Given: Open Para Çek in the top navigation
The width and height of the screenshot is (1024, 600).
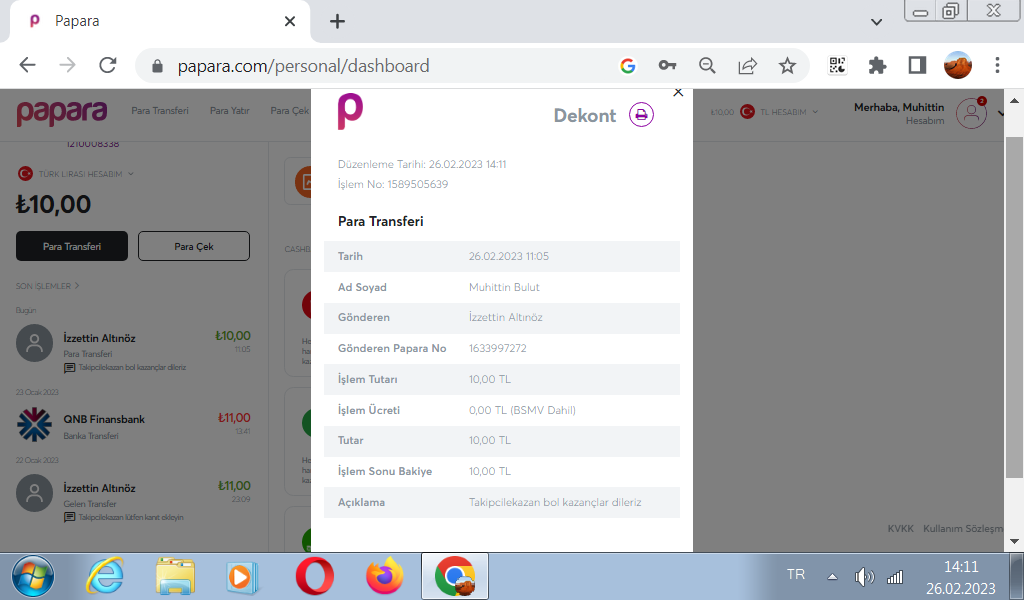Looking at the screenshot, I should 289,111.
